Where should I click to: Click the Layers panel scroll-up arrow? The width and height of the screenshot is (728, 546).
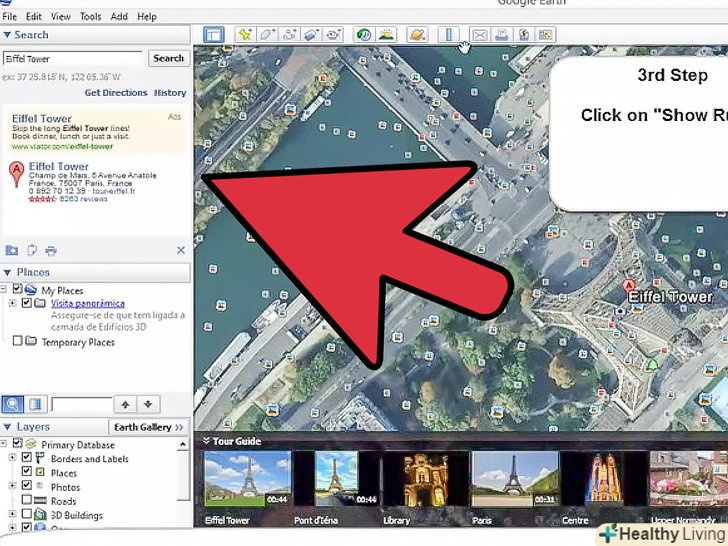point(183,445)
